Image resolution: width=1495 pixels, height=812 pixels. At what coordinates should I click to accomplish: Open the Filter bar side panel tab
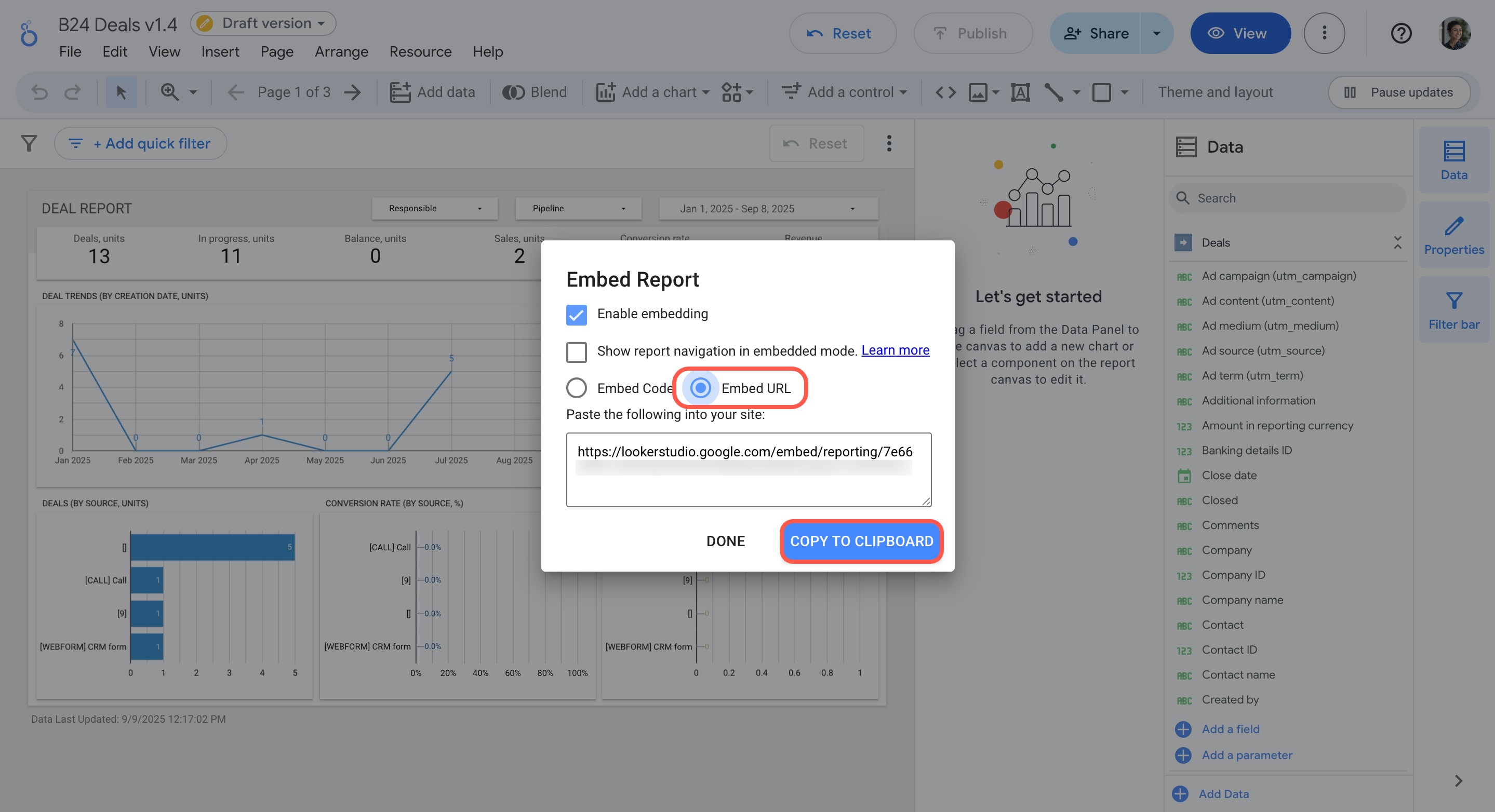coord(1454,310)
